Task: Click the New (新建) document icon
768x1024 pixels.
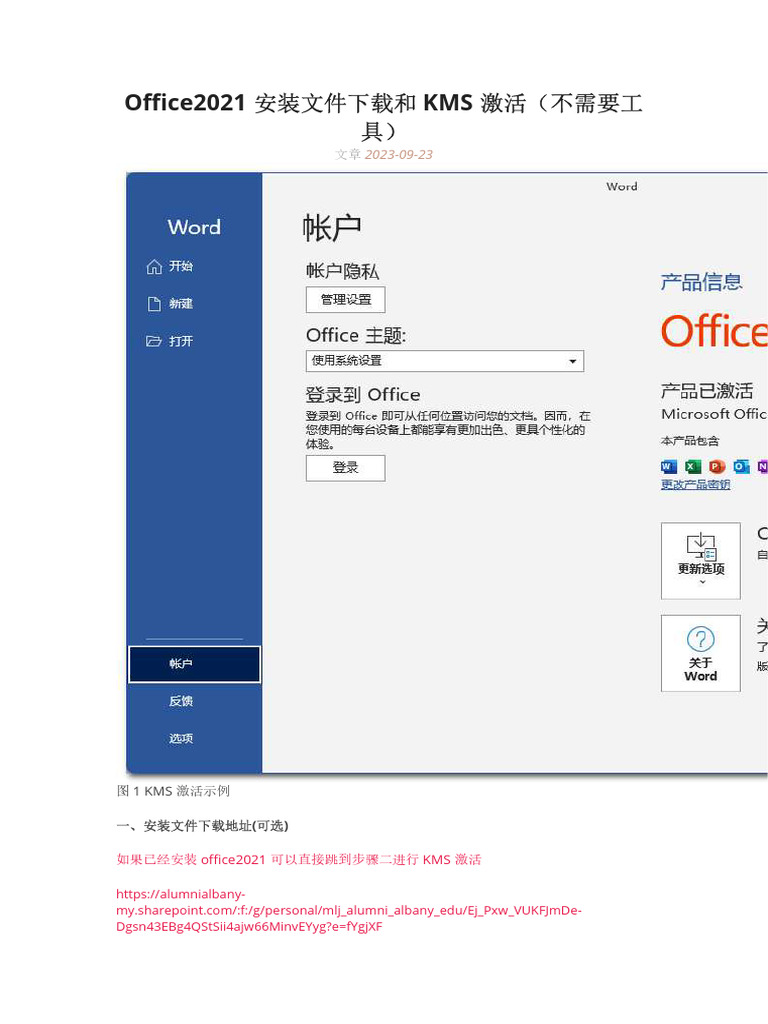Action: pos(154,304)
